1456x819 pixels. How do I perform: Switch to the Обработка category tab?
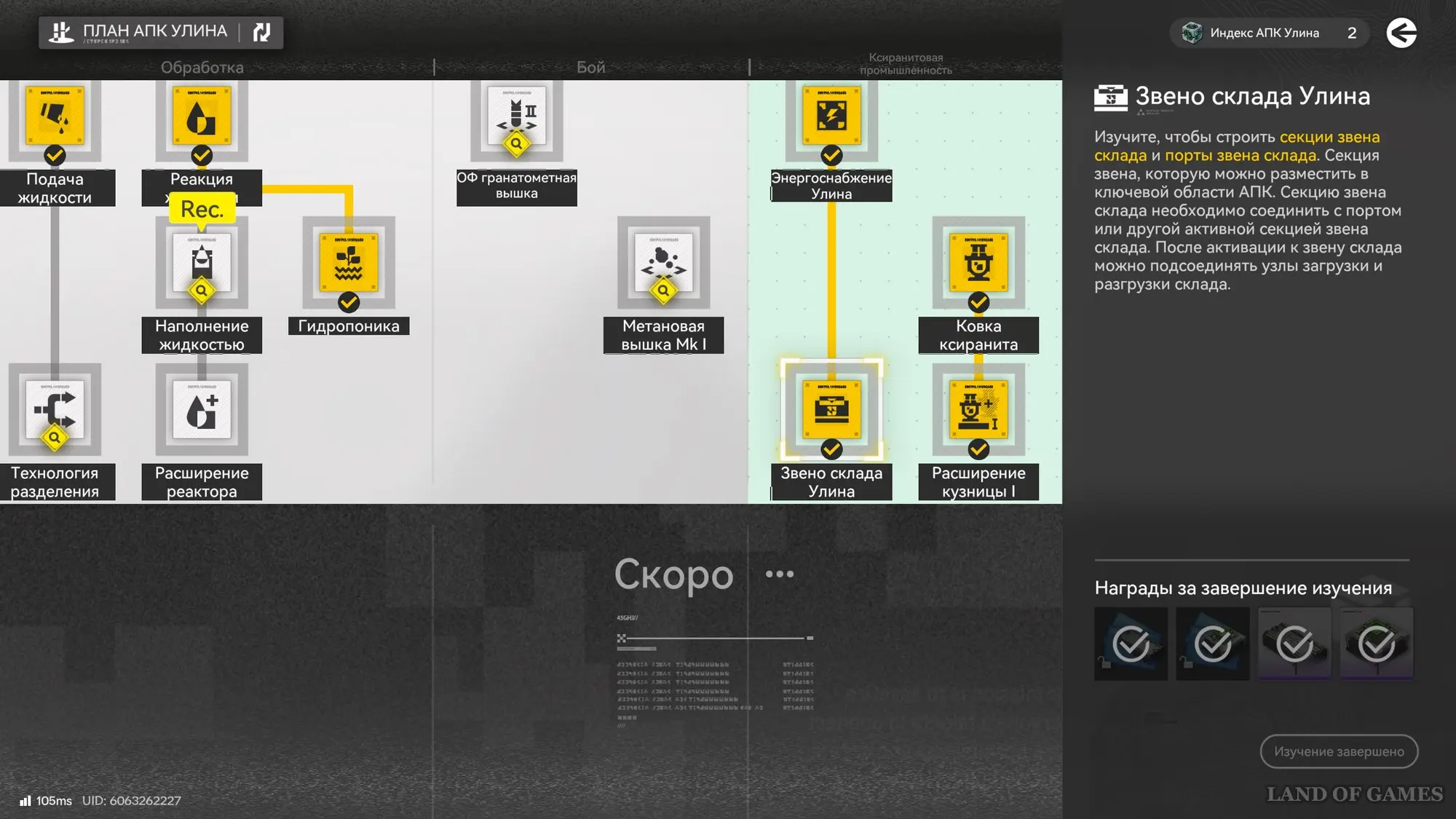point(202,68)
